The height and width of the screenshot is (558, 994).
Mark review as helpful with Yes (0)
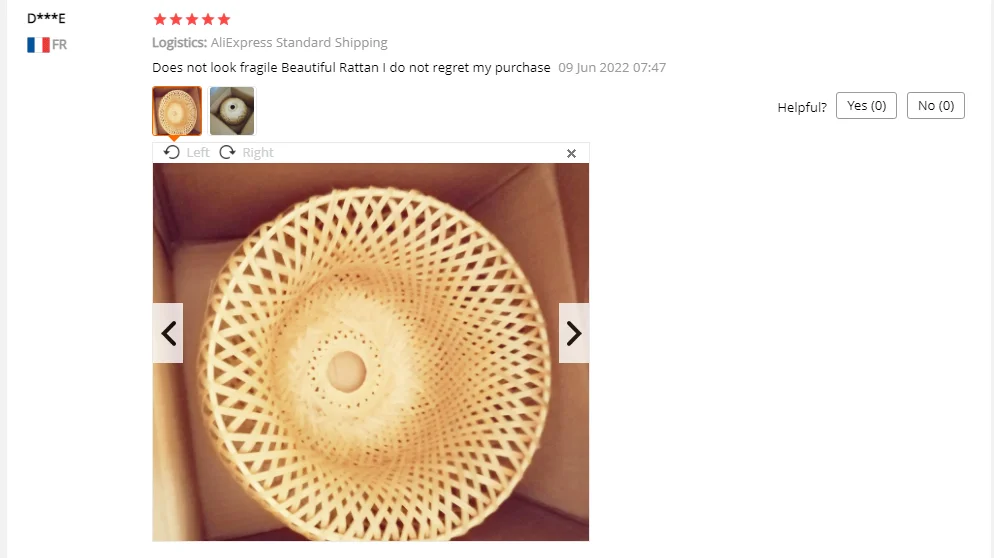[866, 105]
